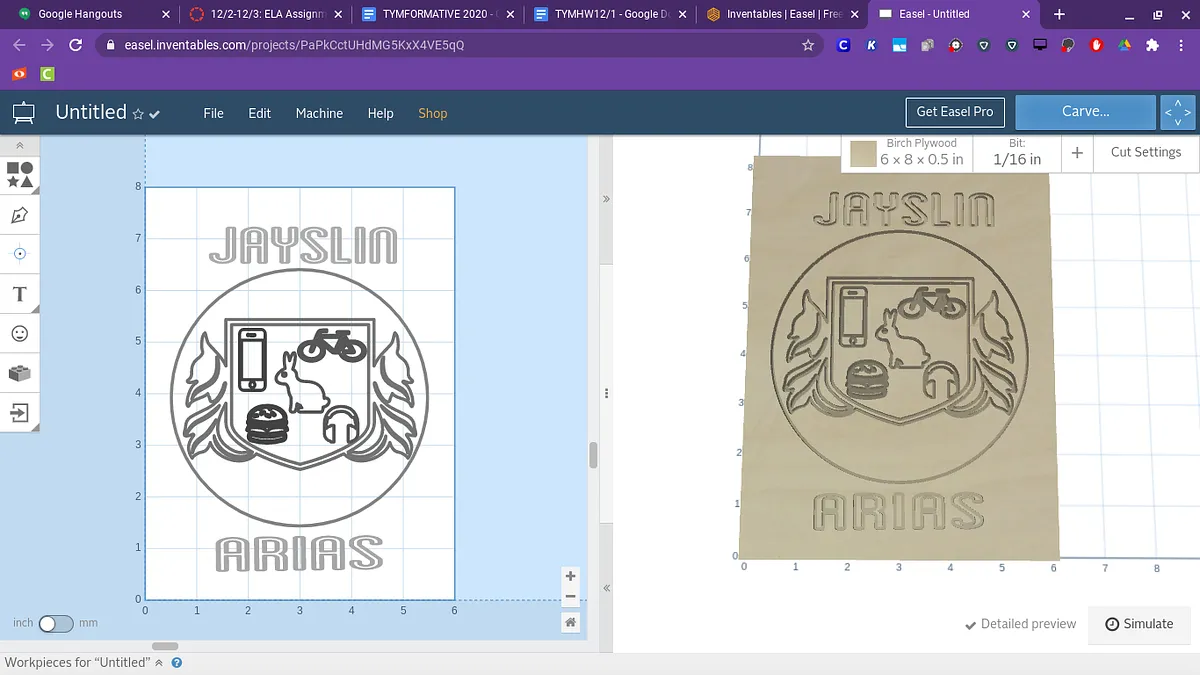The width and height of the screenshot is (1200, 675).
Task: Open the Edit menu
Action: click(259, 113)
